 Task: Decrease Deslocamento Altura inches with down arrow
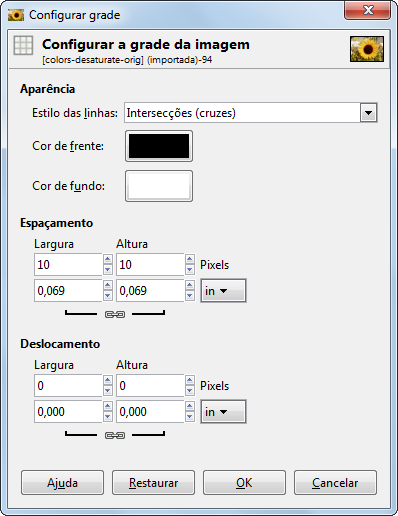pyautogui.click(x=190, y=417)
